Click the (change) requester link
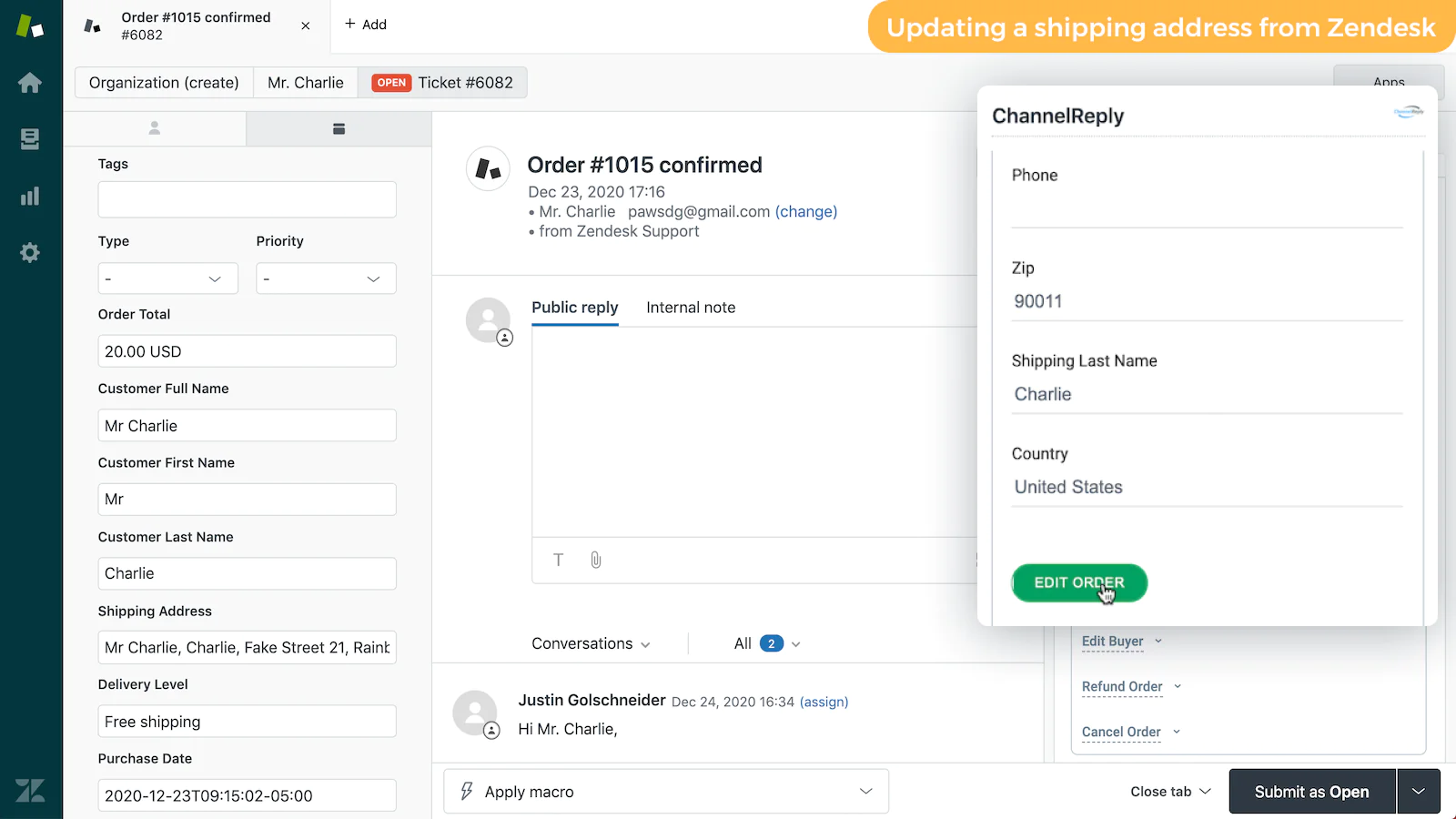1456x819 pixels. tap(806, 212)
